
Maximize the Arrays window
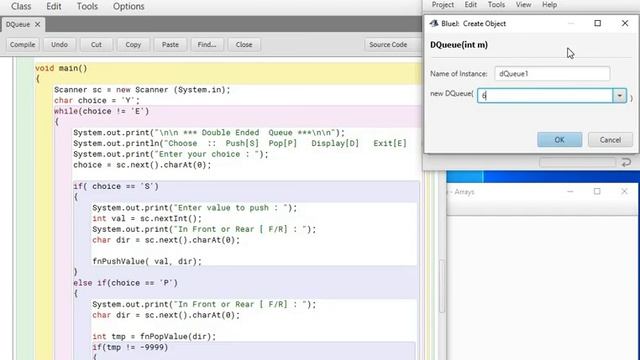(597, 191)
